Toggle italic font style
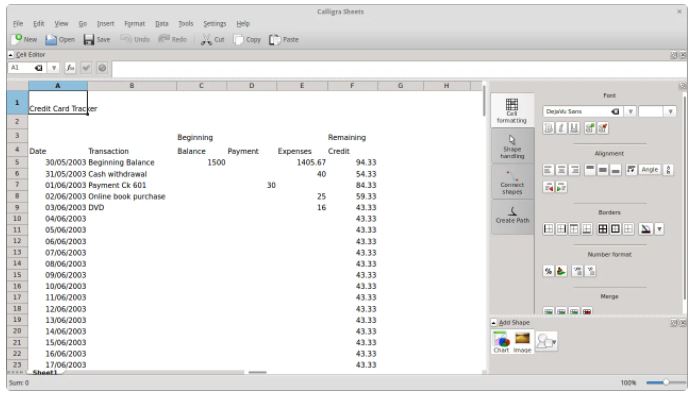This screenshot has height=396, width=693. [561, 128]
